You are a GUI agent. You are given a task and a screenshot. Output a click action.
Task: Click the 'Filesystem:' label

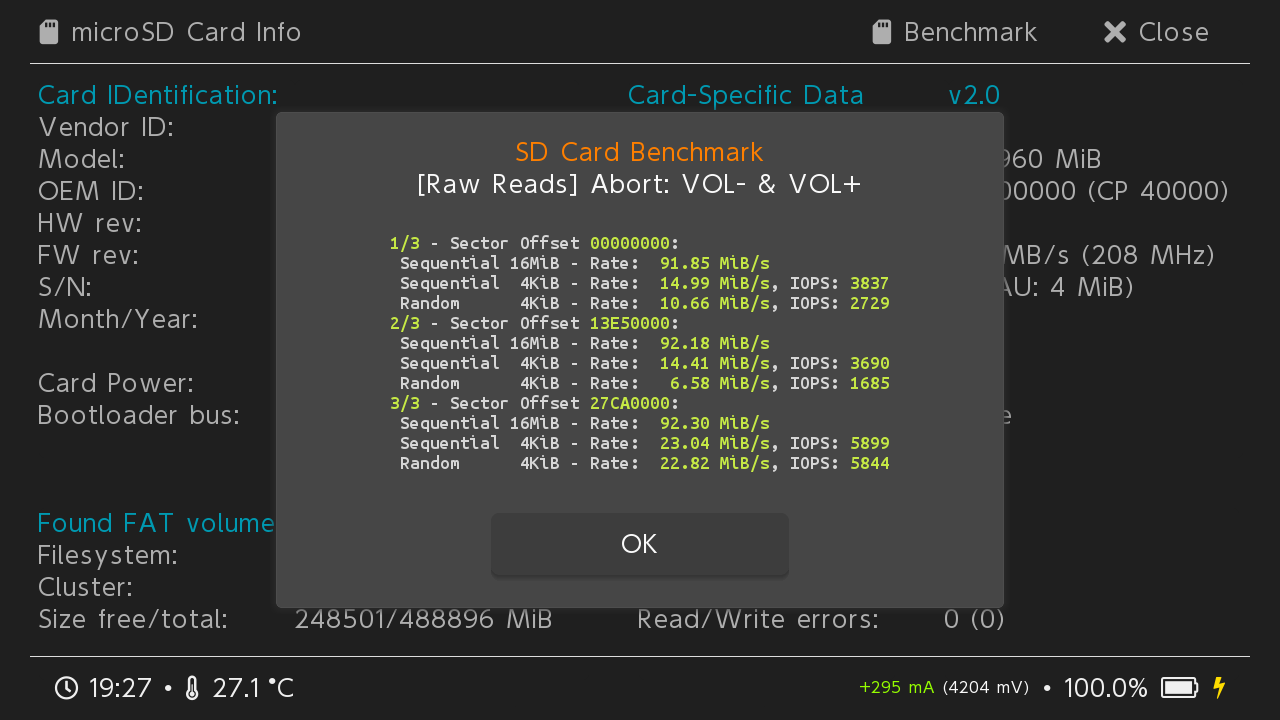[108, 555]
